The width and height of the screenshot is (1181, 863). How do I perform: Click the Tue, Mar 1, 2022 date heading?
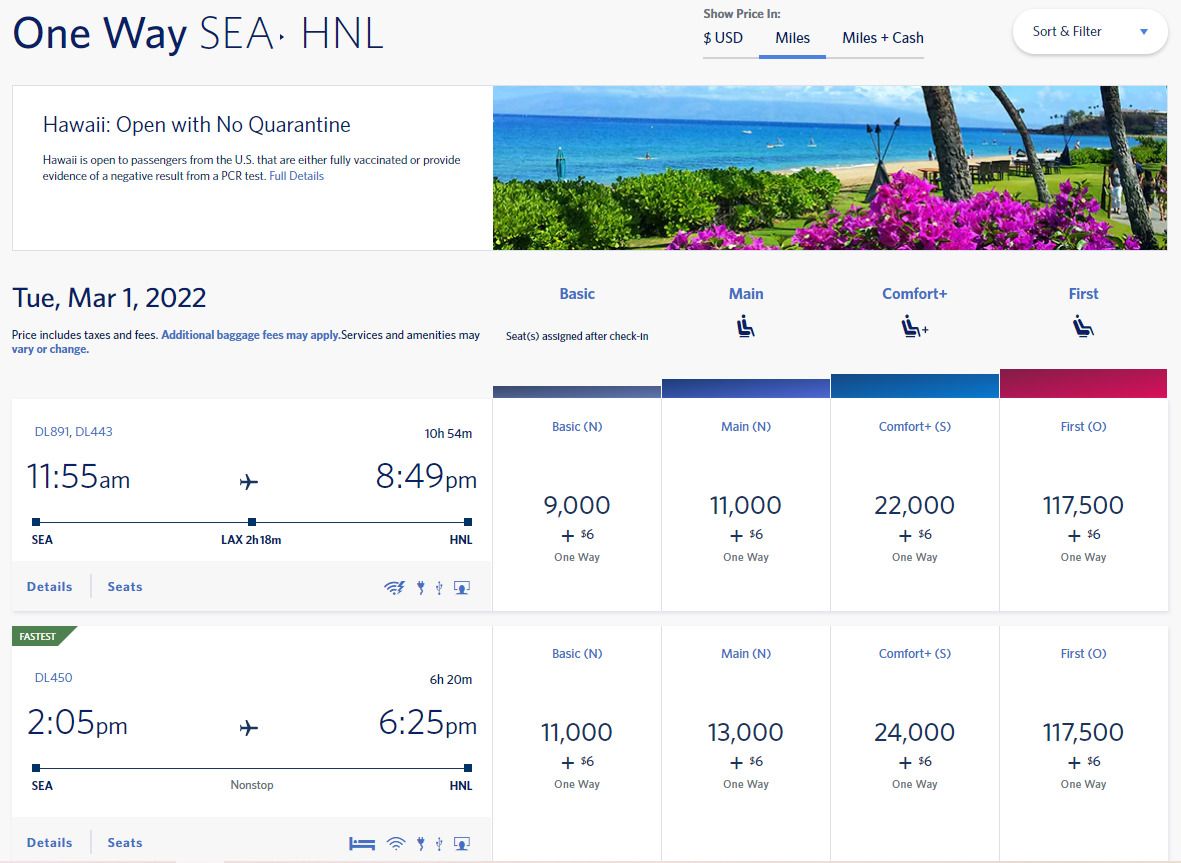pos(109,298)
